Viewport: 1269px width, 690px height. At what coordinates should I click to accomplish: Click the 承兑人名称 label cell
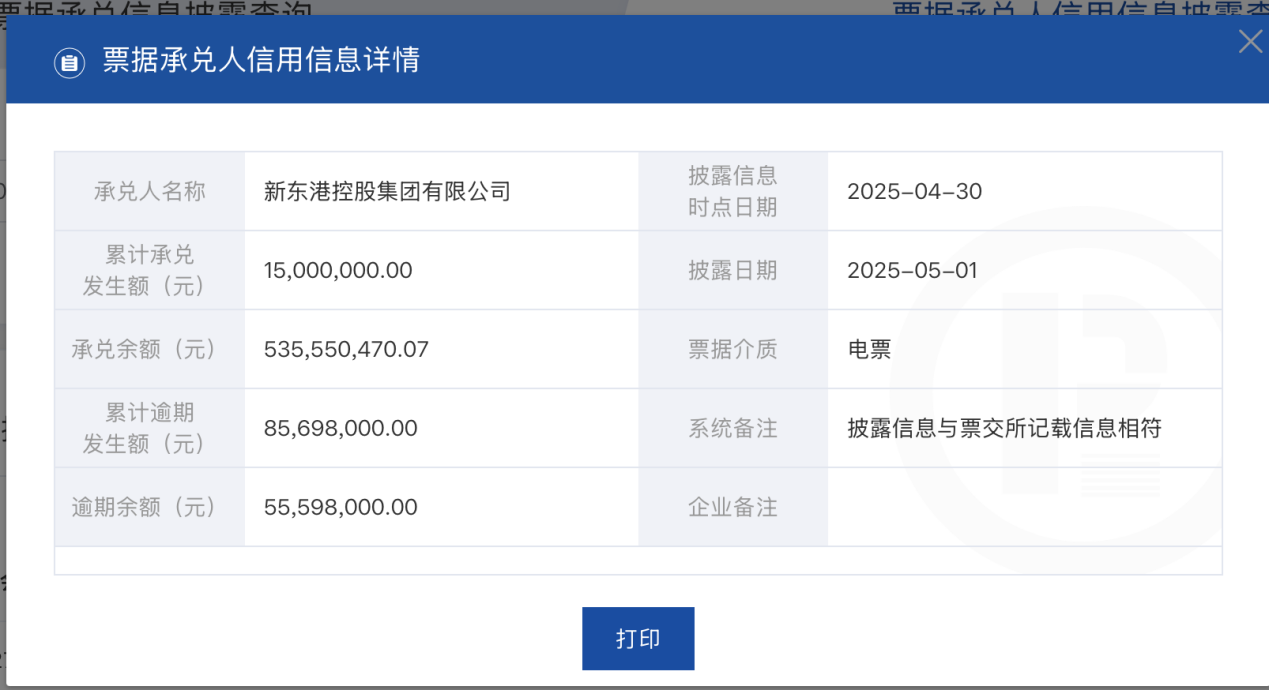149,191
